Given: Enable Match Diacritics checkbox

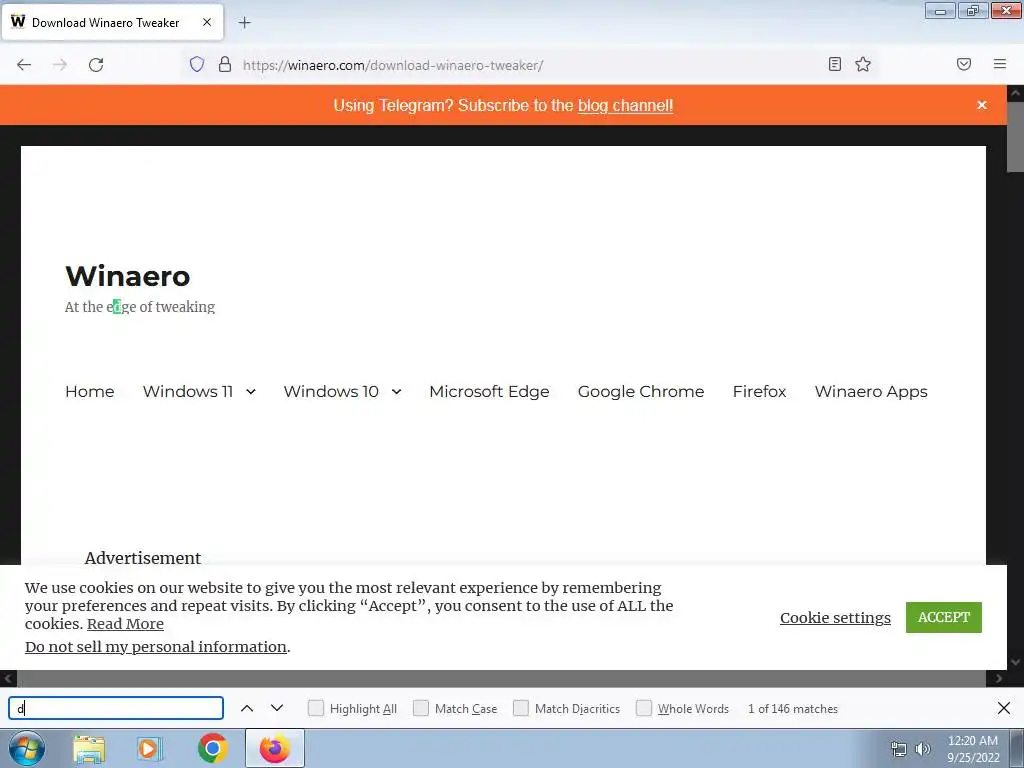Looking at the screenshot, I should [x=520, y=708].
